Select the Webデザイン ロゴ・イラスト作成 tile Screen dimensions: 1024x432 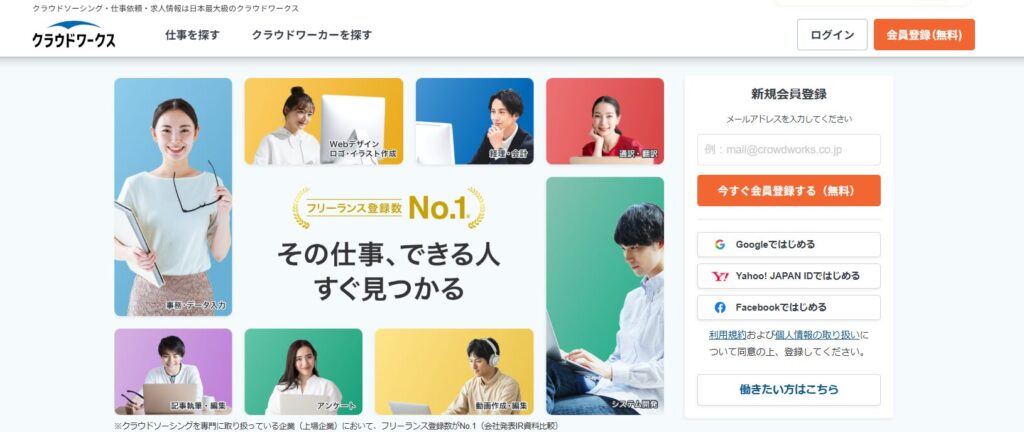click(324, 121)
